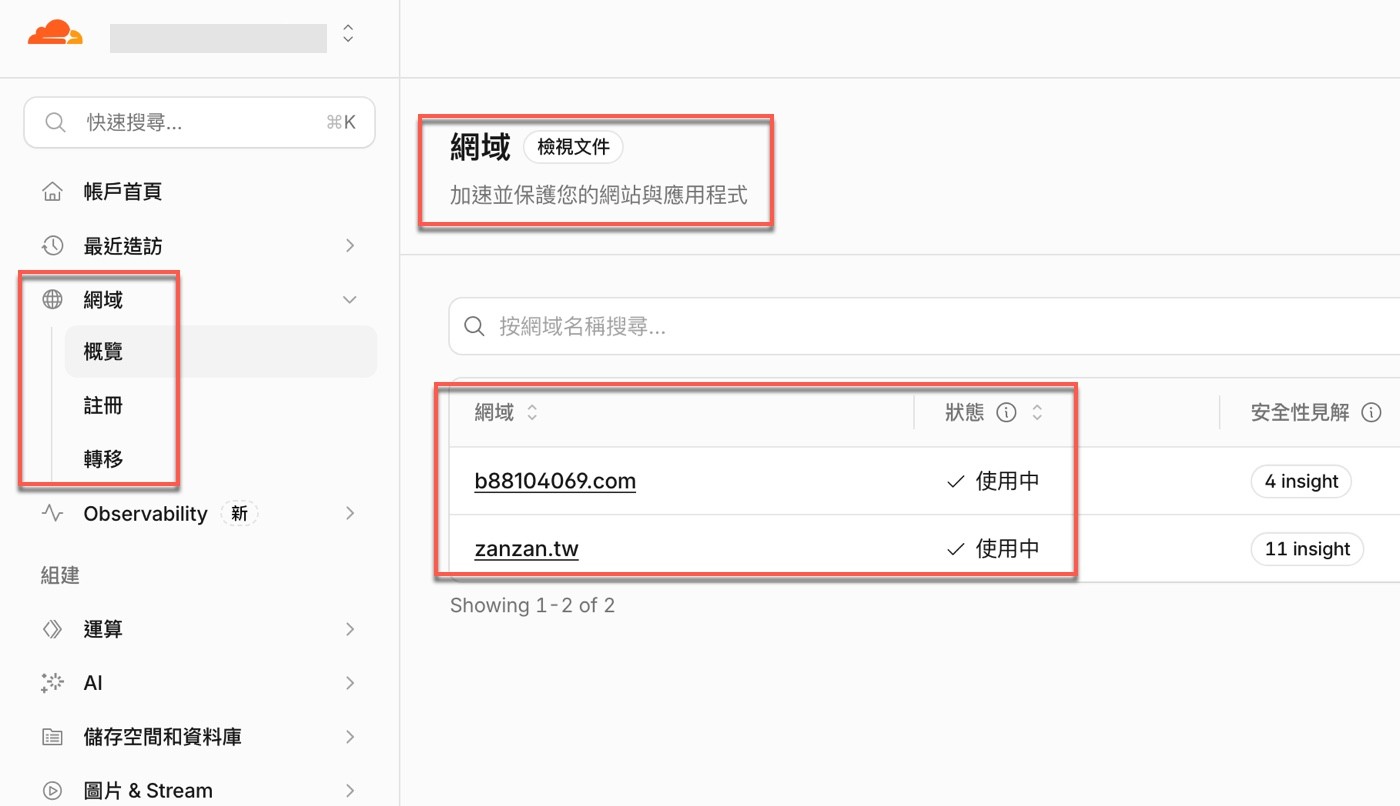Image resolution: width=1400 pixels, height=806 pixels.
Task: Click the 檢視文件 button
Action: pyautogui.click(x=573, y=147)
